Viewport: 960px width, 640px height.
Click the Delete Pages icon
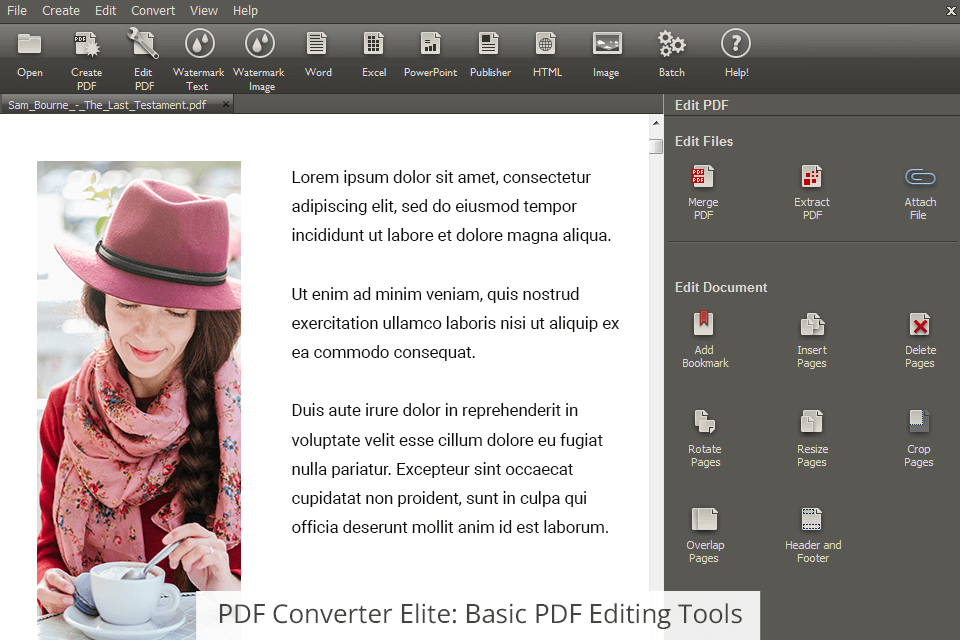[920, 324]
